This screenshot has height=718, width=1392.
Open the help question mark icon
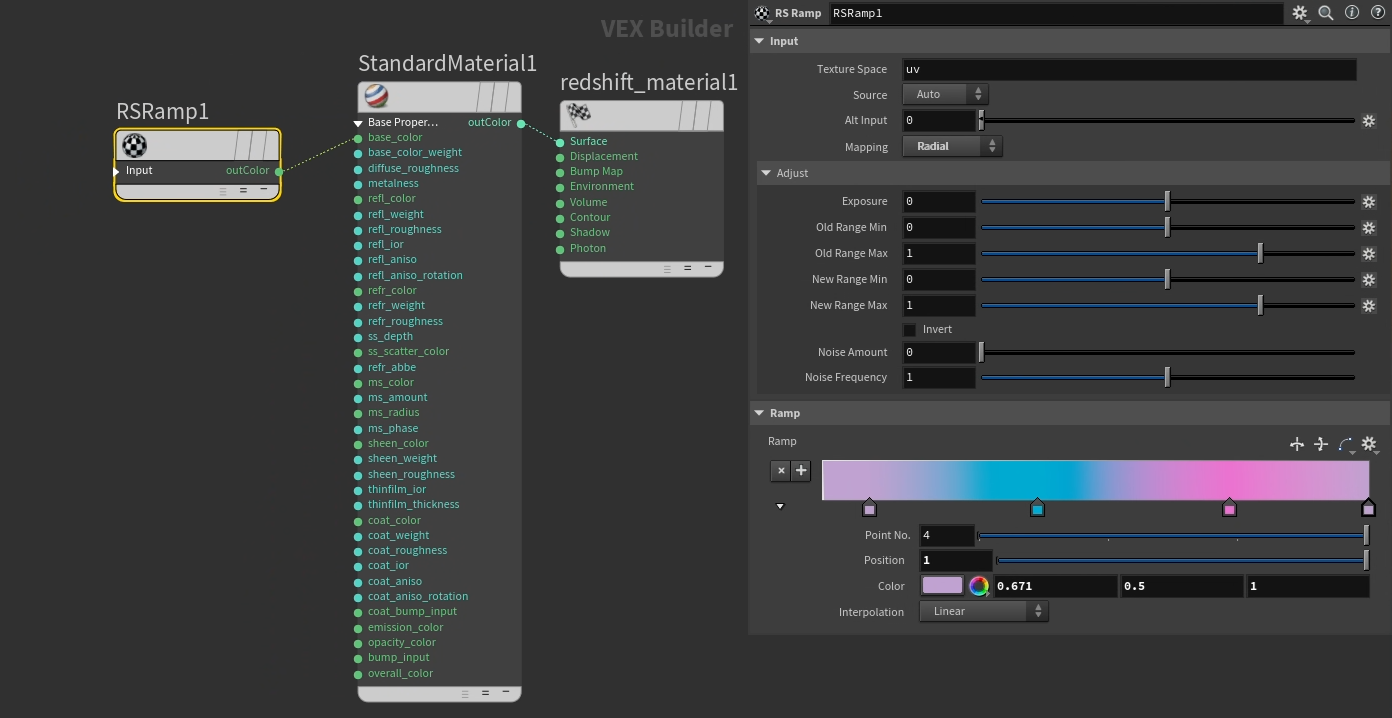(x=1377, y=13)
